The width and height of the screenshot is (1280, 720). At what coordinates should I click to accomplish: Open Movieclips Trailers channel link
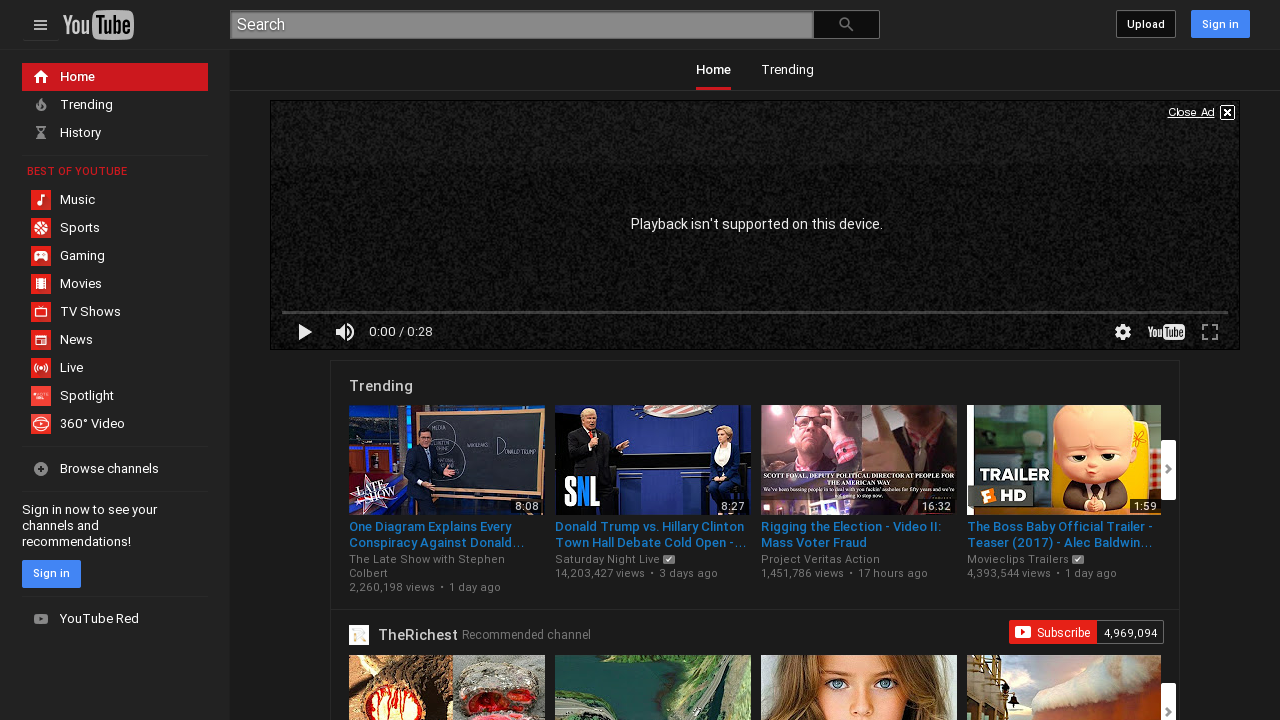(x=1018, y=560)
